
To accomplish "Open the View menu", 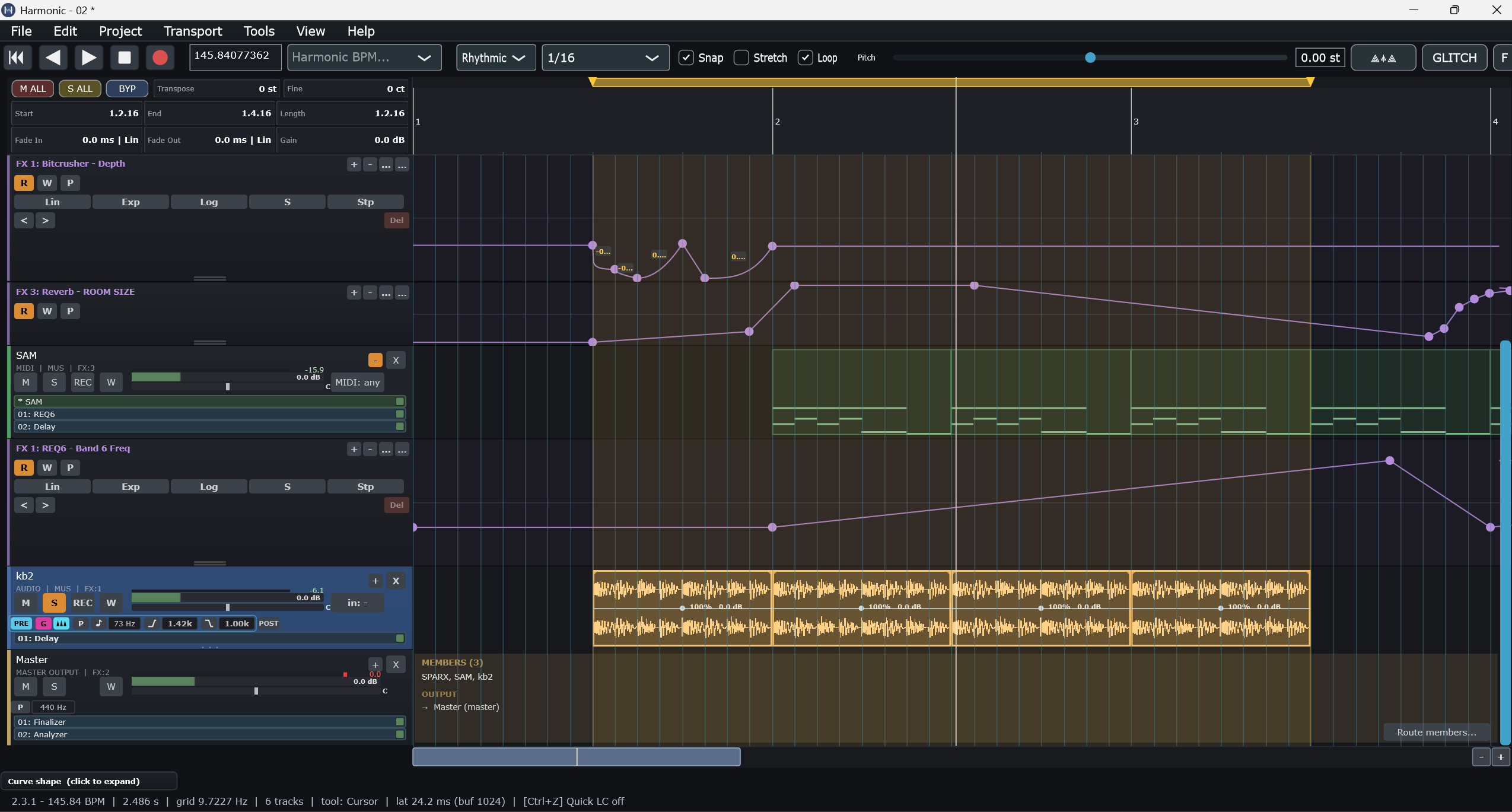I will click(x=310, y=31).
